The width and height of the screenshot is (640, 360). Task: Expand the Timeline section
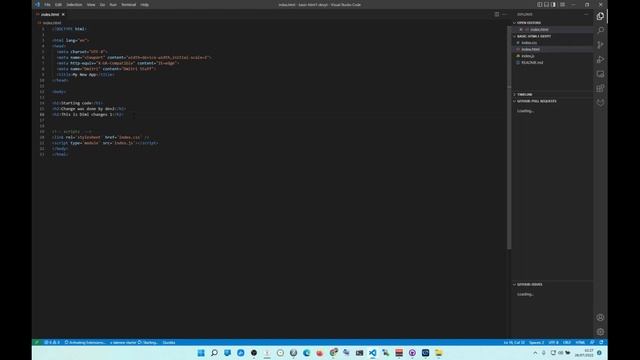(x=524, y=95)
